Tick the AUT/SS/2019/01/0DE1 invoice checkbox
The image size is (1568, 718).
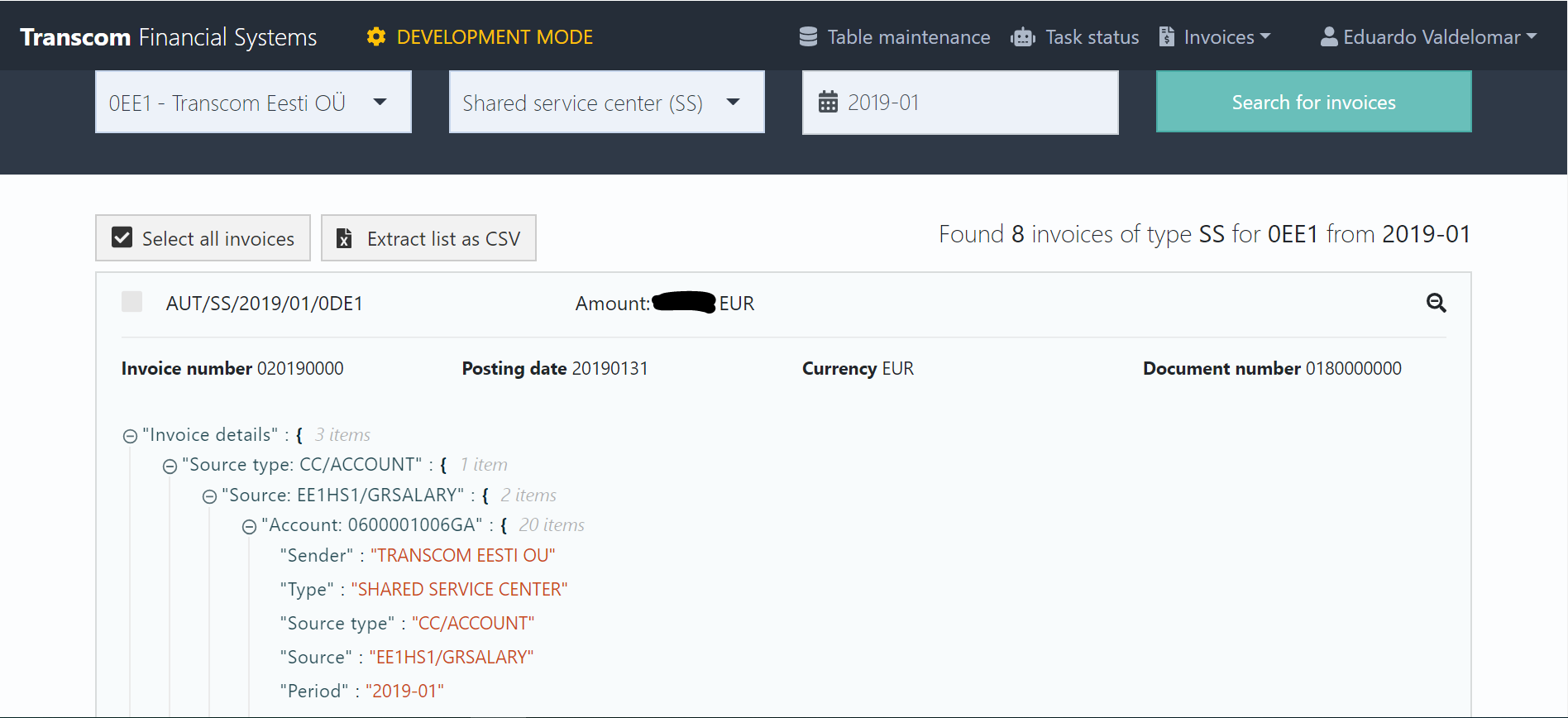point(132,302)
